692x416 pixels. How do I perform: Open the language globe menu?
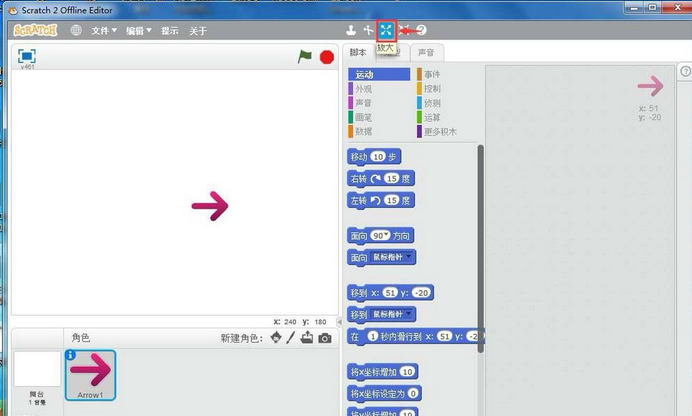(x=77, y=30)
